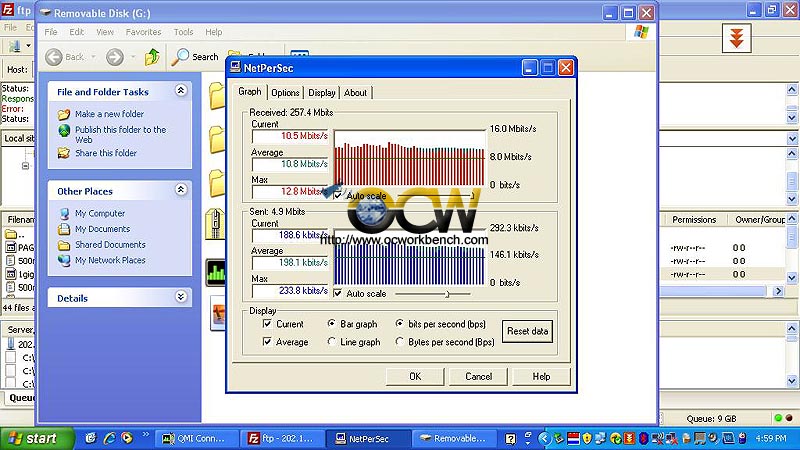Open the Favorites menu in Explorer
This screenshot has height=450, width=800.
point(143,32)
